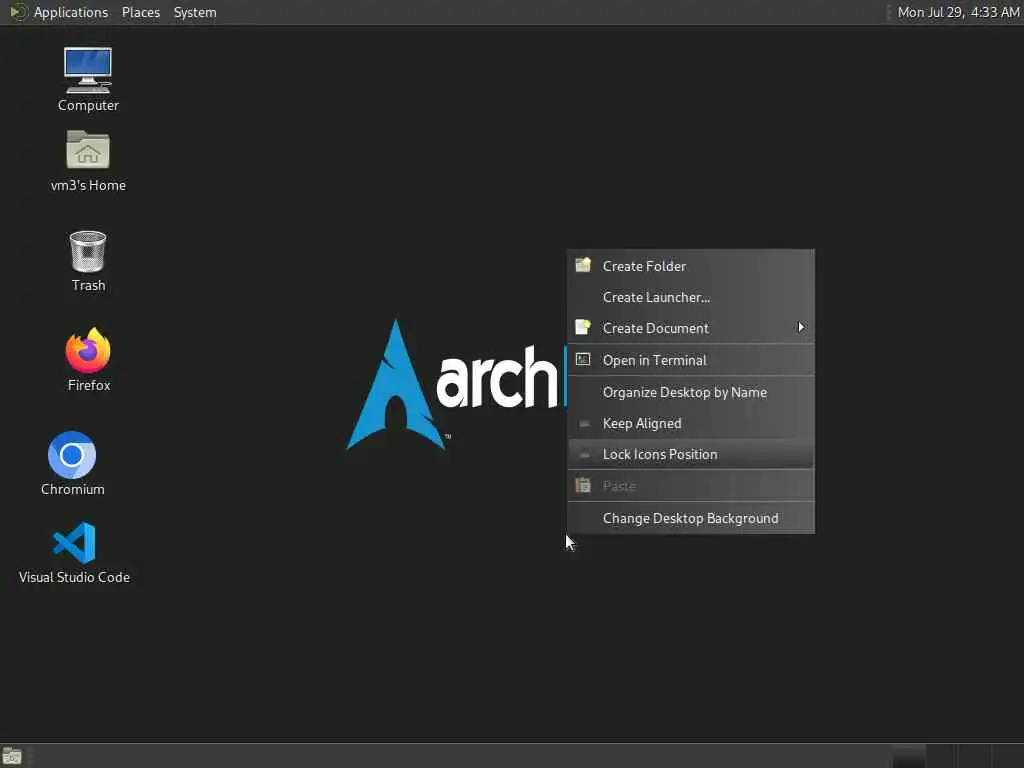Click the Applications menu logo icon
The image size is (1024, 768).
(x=18, y=12)
